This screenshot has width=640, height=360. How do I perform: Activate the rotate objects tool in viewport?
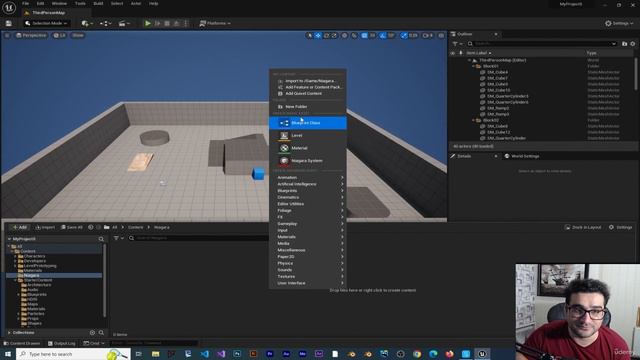pos(326,36)
